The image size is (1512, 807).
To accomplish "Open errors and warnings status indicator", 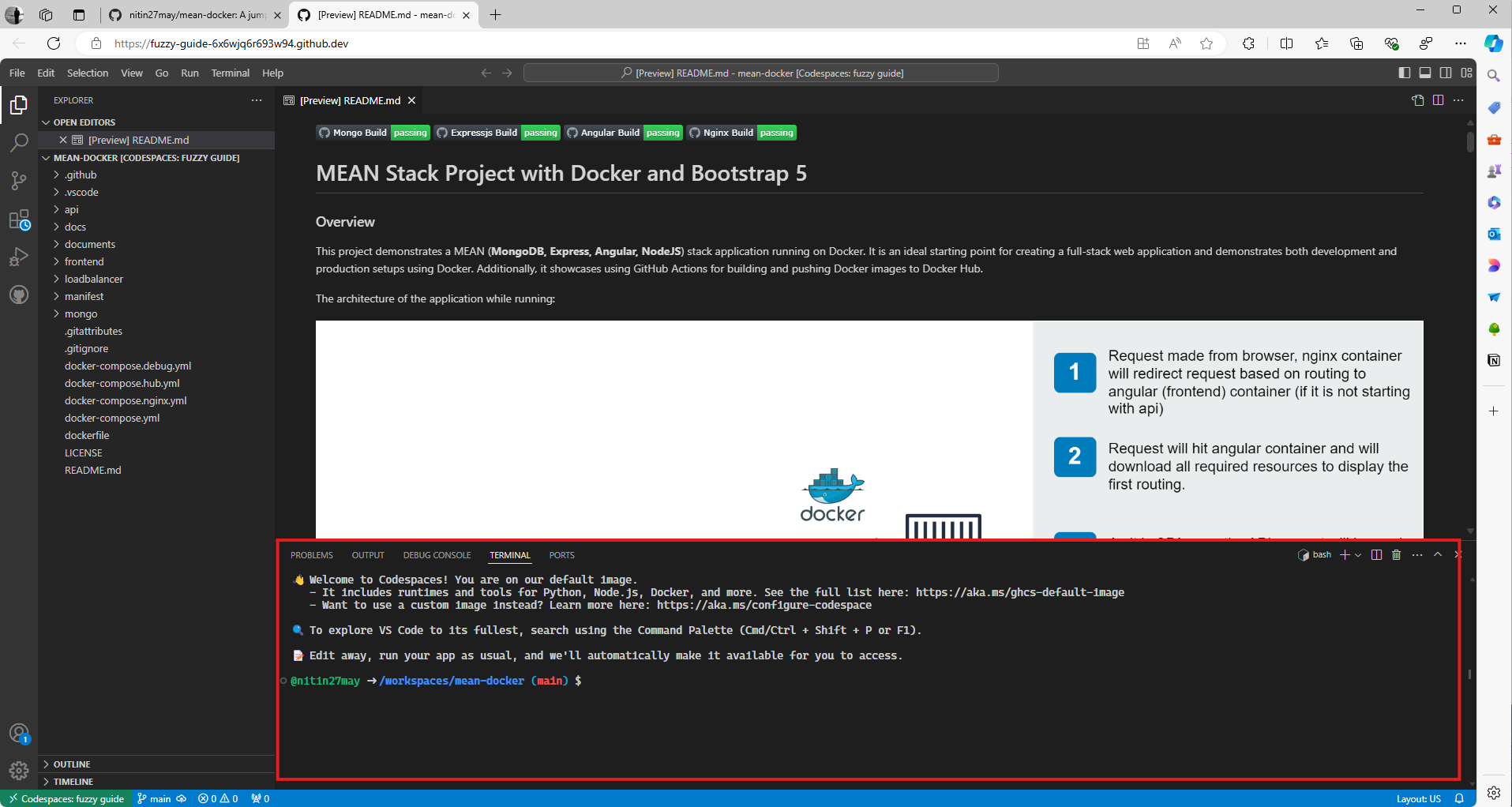I will pos(218,798).
